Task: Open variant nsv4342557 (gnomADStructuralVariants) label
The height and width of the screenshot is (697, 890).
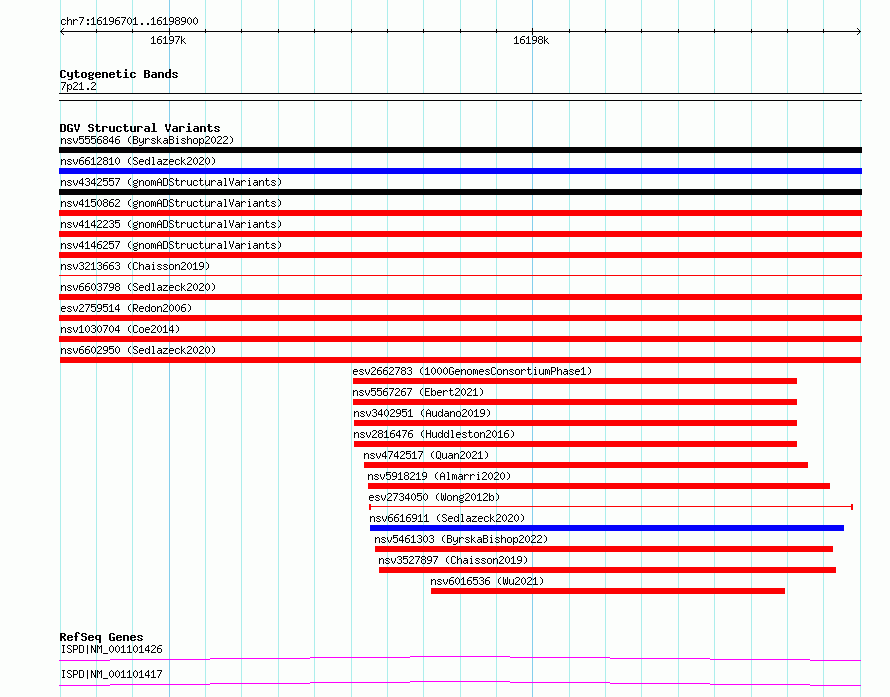Action: (x=171, y=182)
